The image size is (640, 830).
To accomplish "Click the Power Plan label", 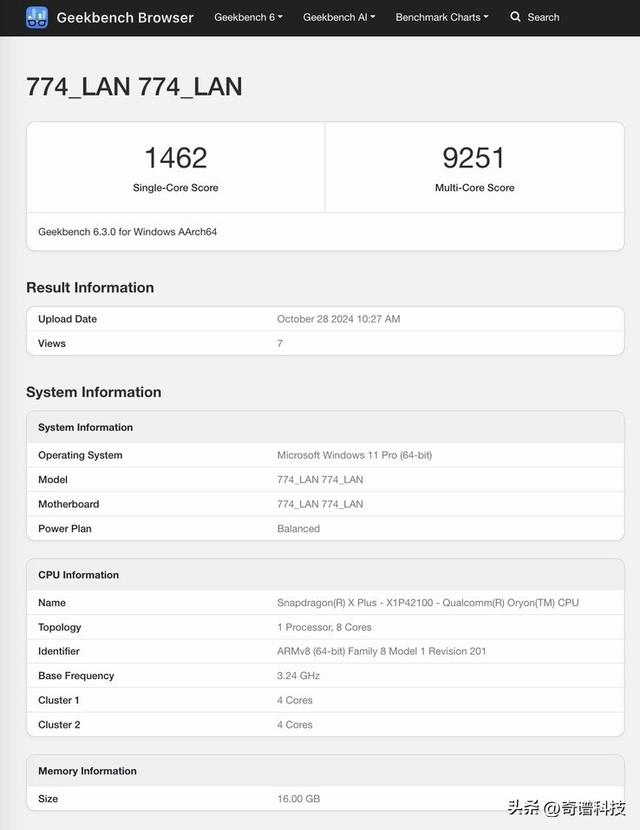I will [x=65, y=528].
